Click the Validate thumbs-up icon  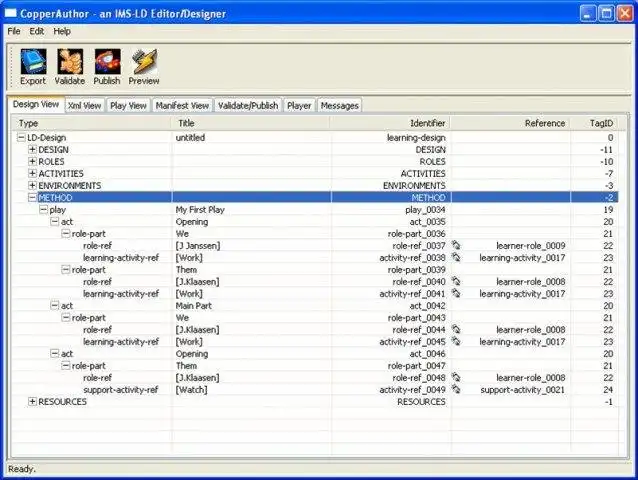coord(70,62)
